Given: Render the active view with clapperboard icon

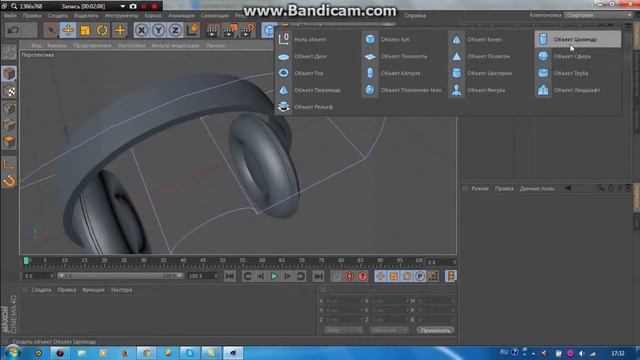Looking at the screenshot, I should click(x=212, y=31).
